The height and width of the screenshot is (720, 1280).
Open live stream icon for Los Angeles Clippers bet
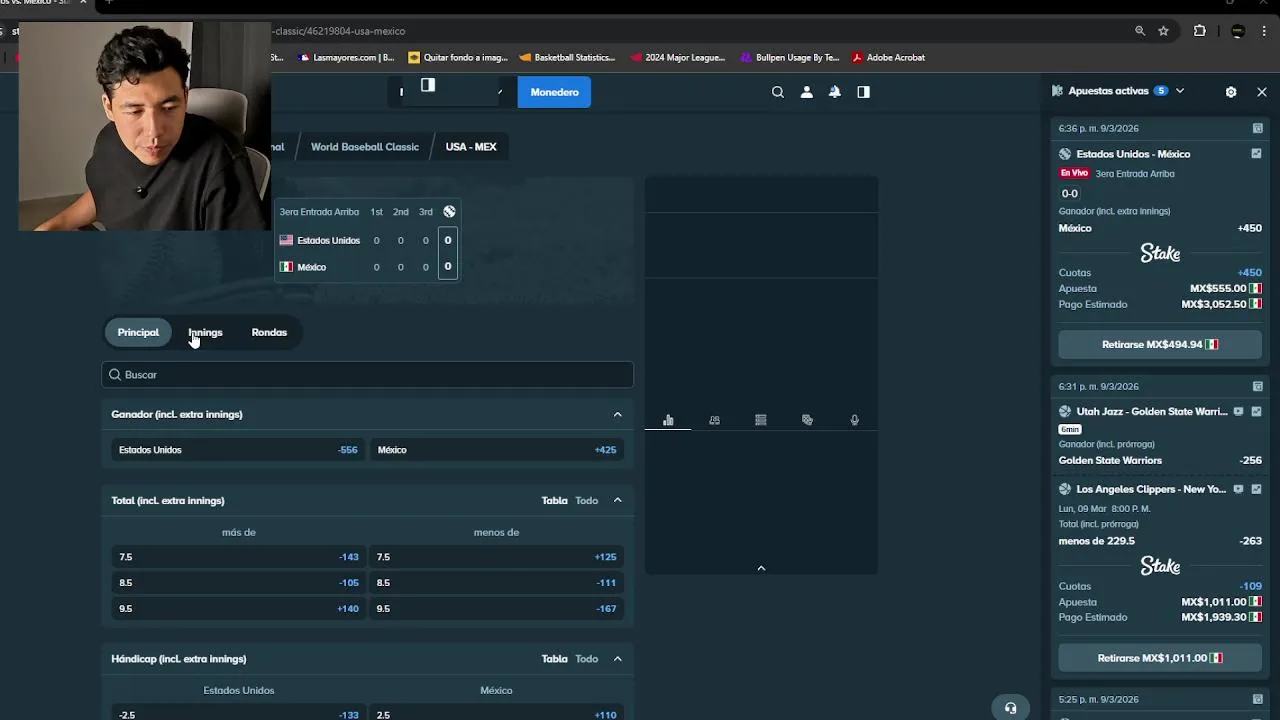click(1239, 489)
